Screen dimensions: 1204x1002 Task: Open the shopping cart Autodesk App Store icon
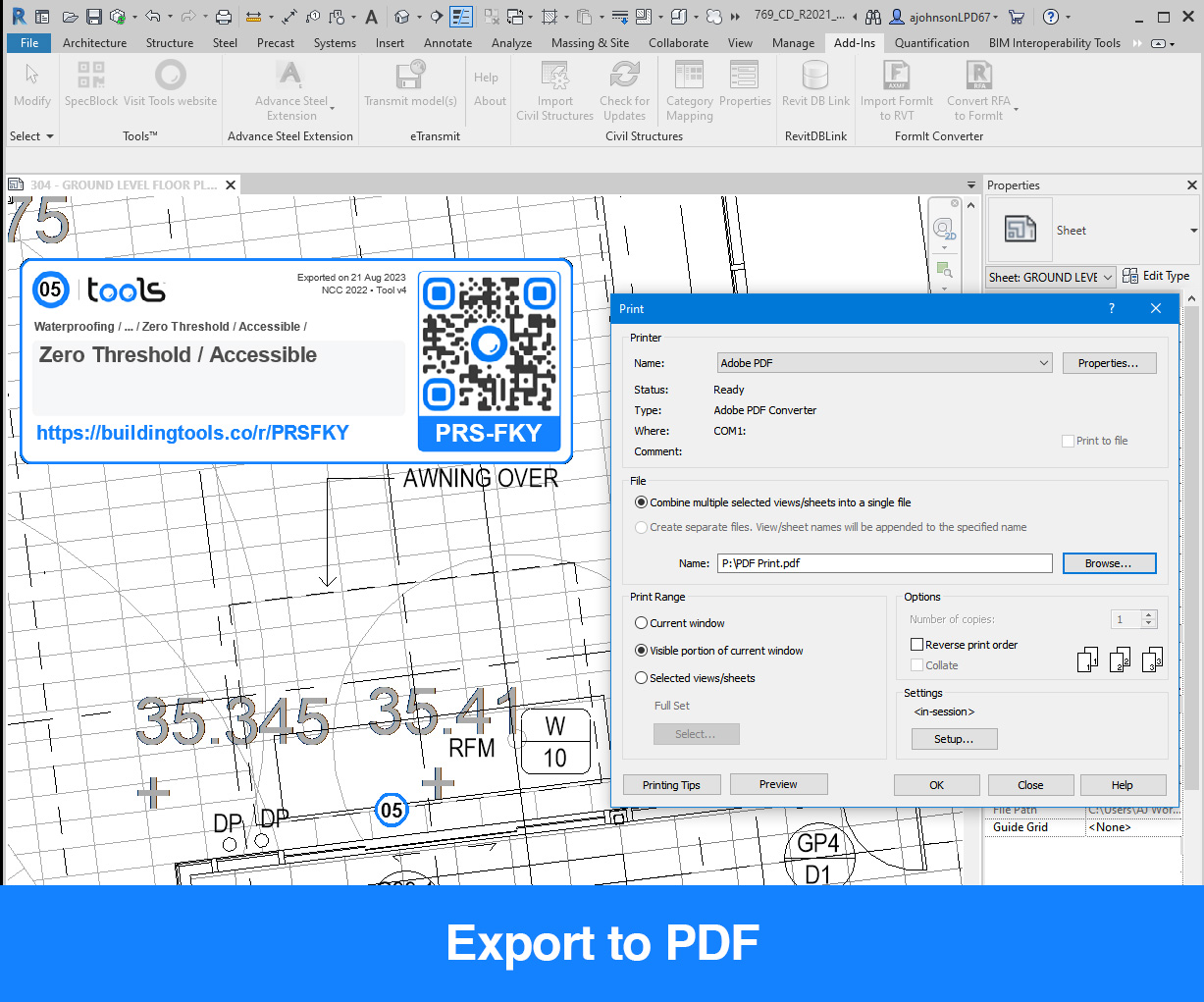point(1017,17)
